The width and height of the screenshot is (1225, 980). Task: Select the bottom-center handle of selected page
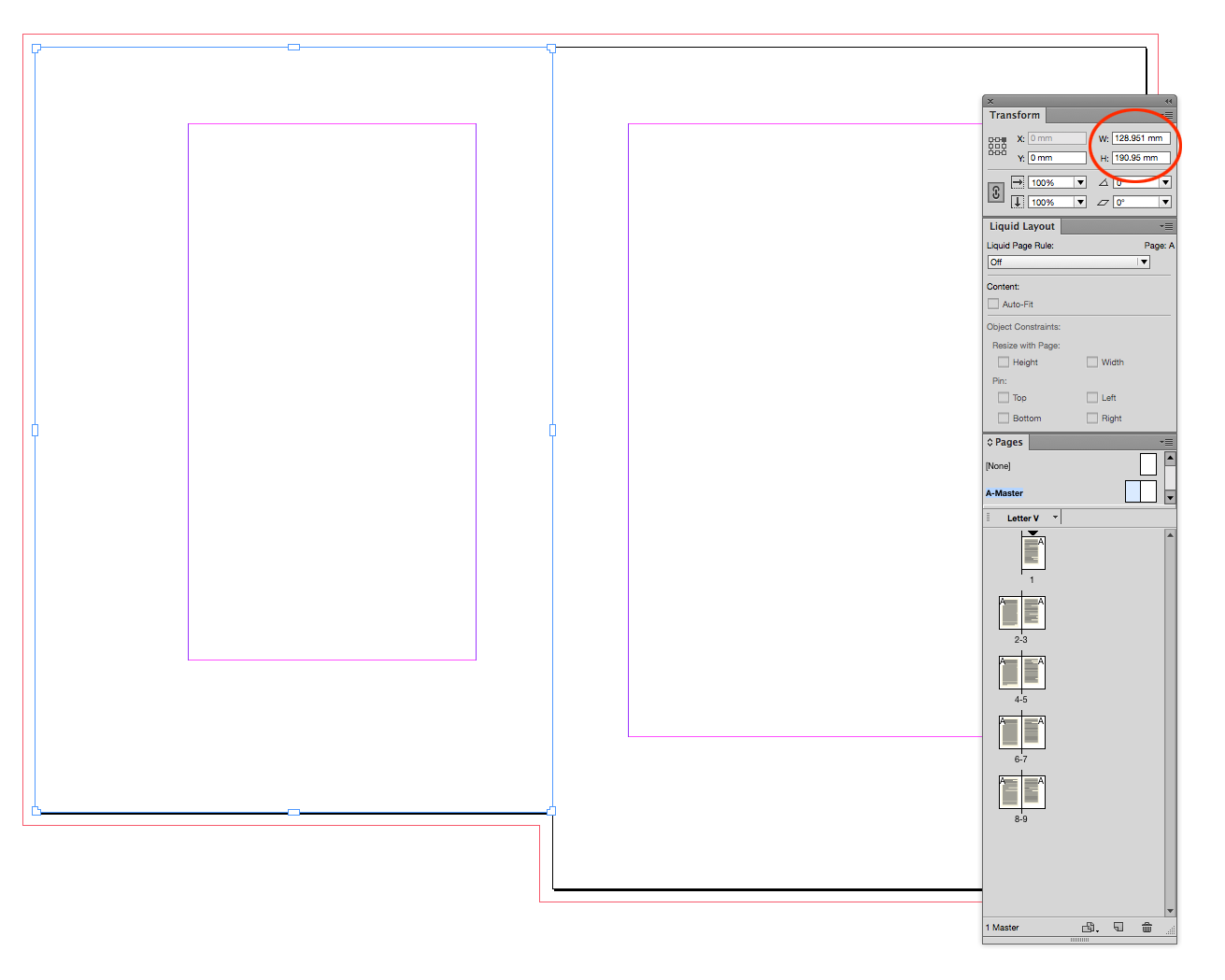pos(293,812)
